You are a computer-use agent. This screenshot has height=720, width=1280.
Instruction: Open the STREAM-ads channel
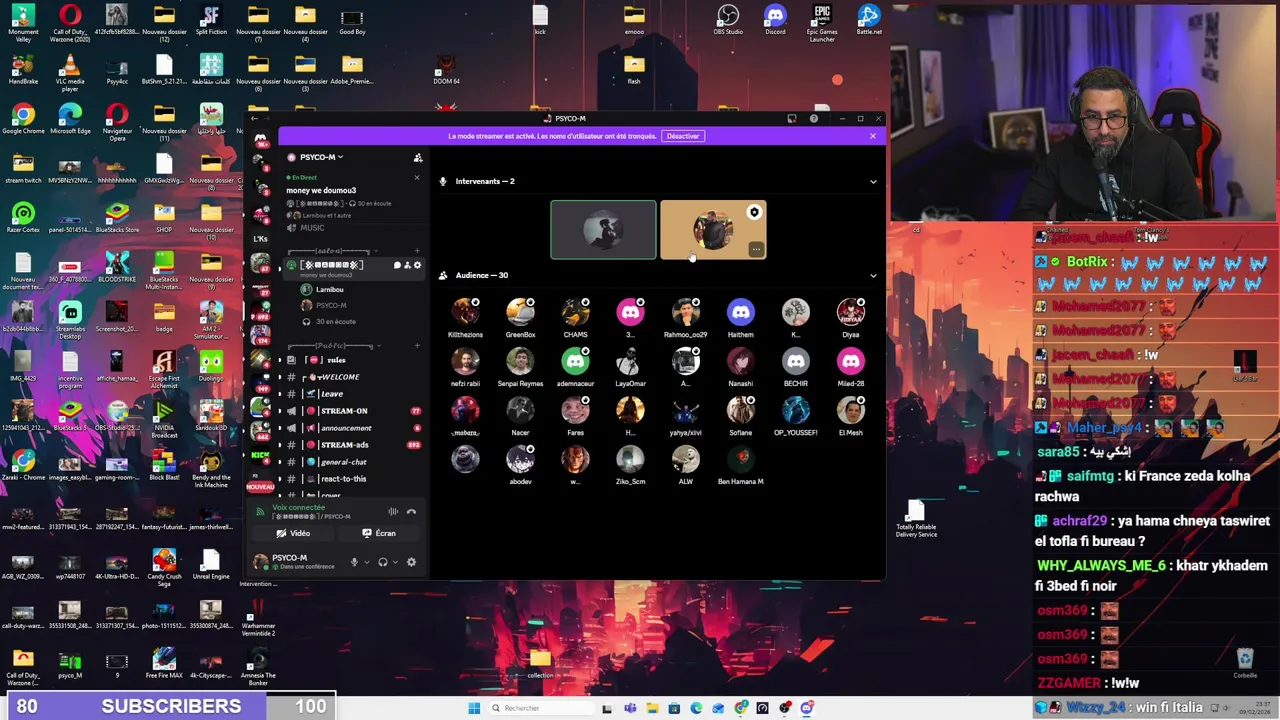click(353, 445)
